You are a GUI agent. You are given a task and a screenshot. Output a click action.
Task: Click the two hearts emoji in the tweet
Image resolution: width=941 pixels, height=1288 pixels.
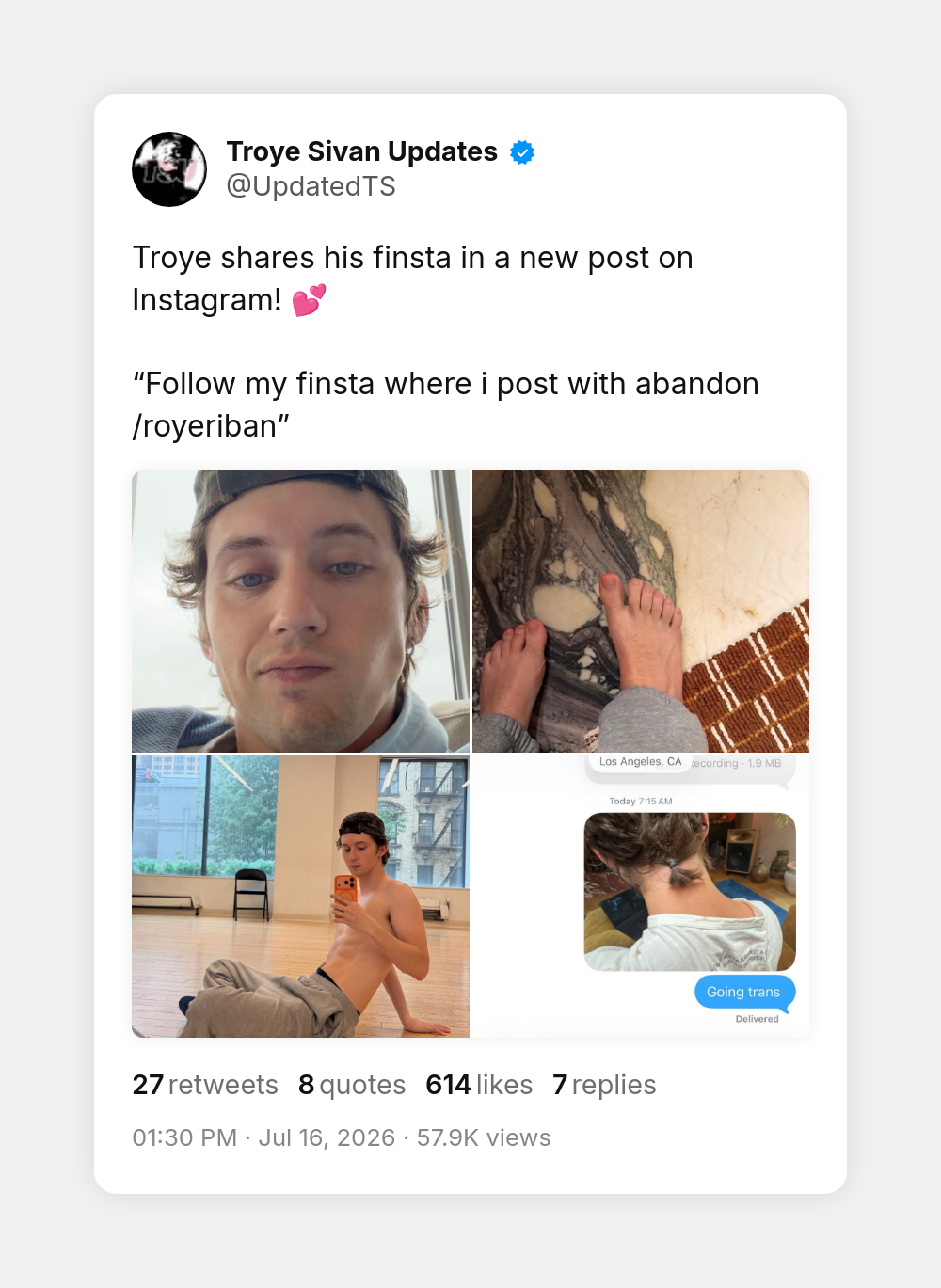click(x=310, y=300)
